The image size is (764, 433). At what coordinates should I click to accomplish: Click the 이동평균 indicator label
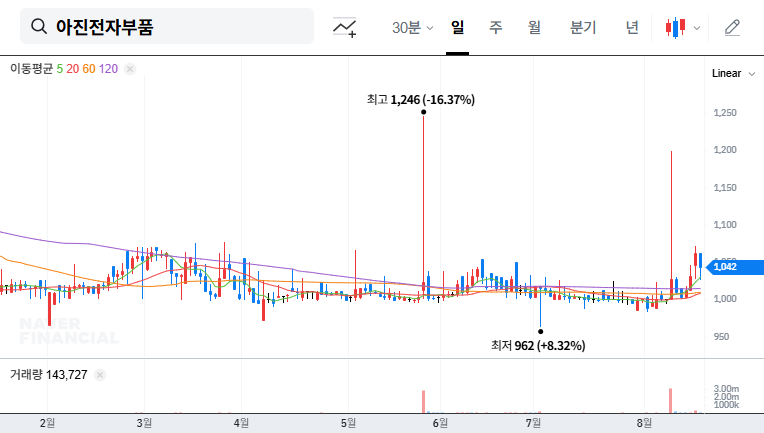coord(31,69)
